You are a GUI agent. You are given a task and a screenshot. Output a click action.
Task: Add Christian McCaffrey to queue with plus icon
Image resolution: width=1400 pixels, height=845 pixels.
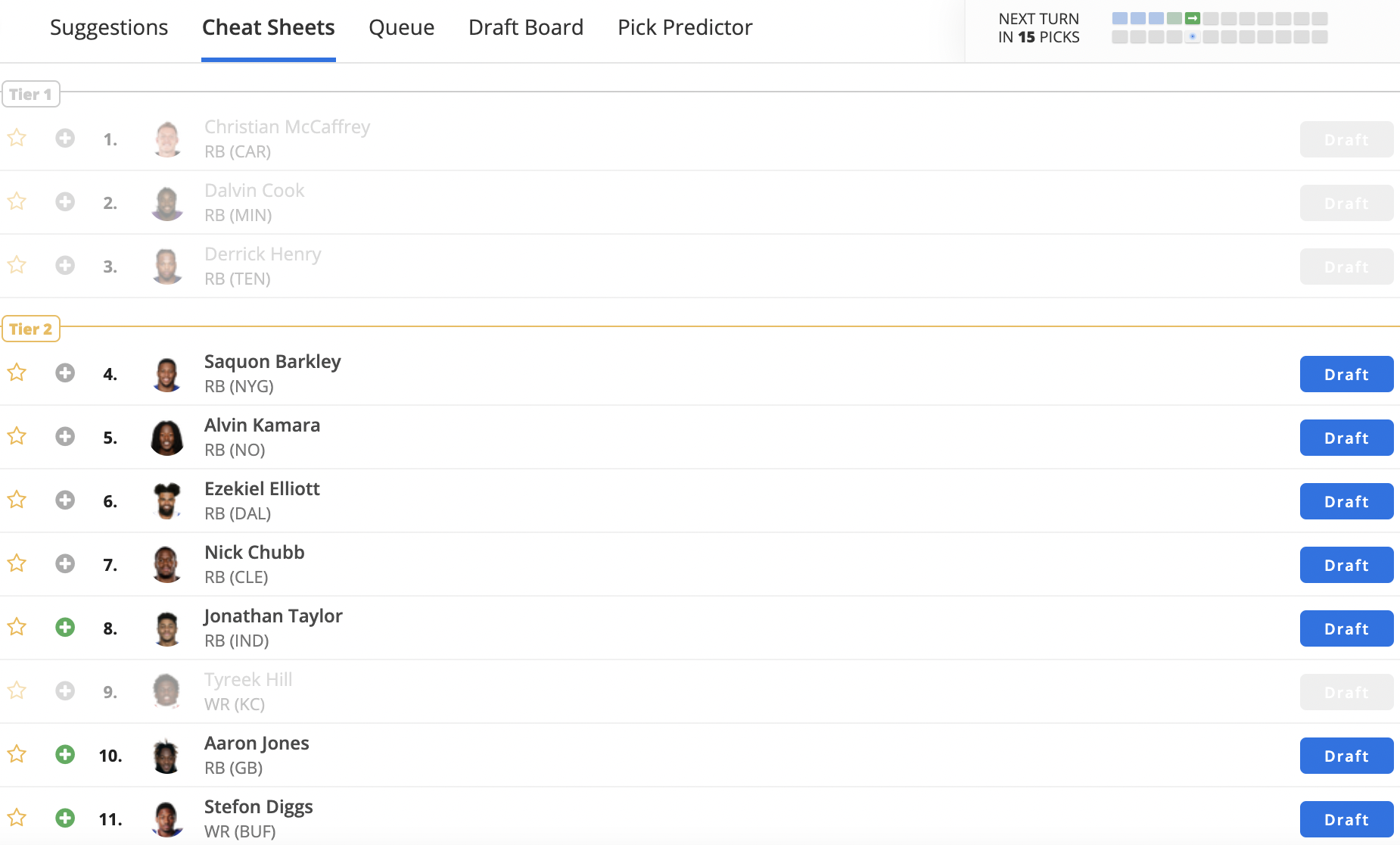(65, 138)
